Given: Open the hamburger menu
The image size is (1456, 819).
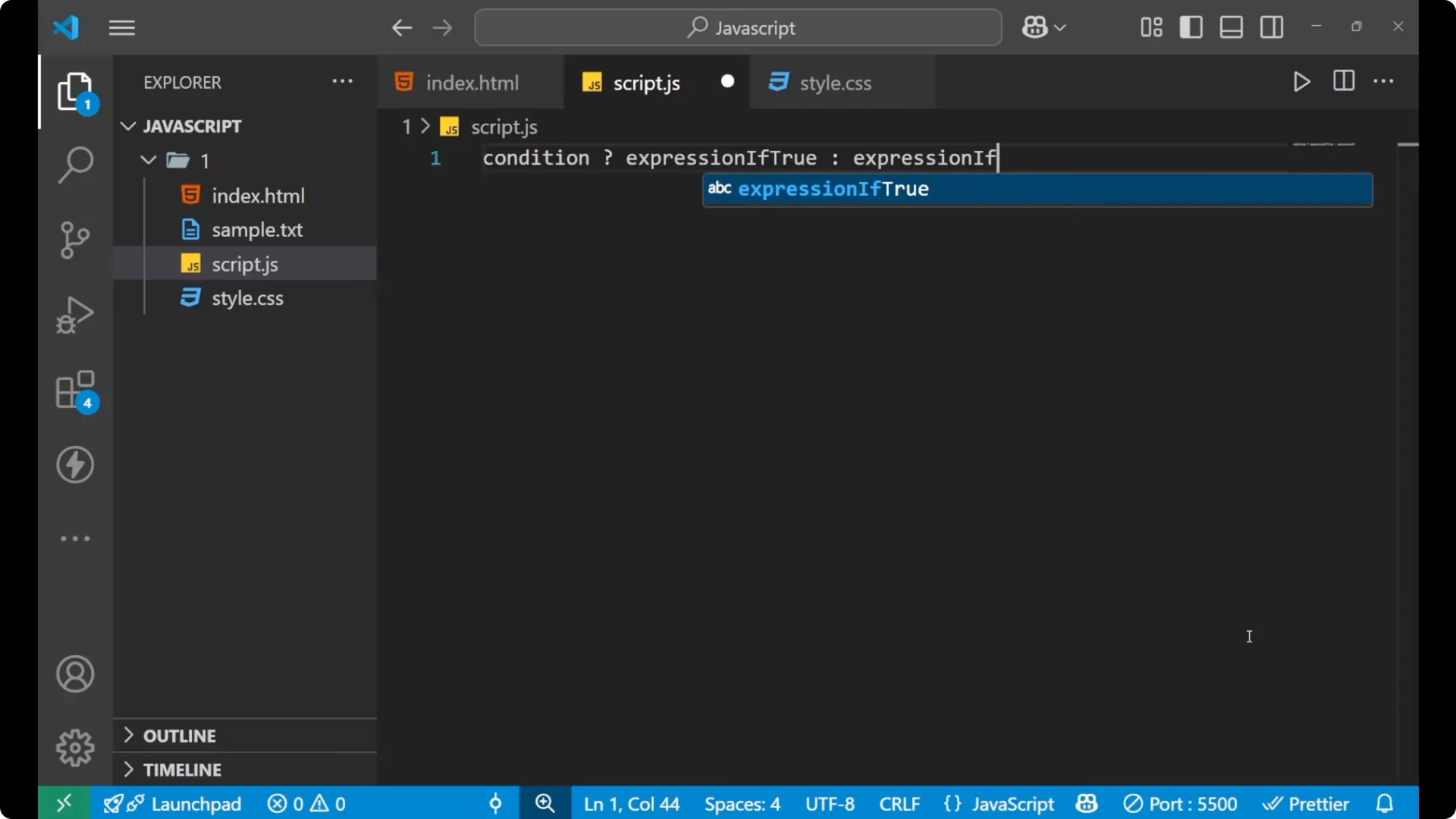Looking at the screenshot, I should 121,27.
